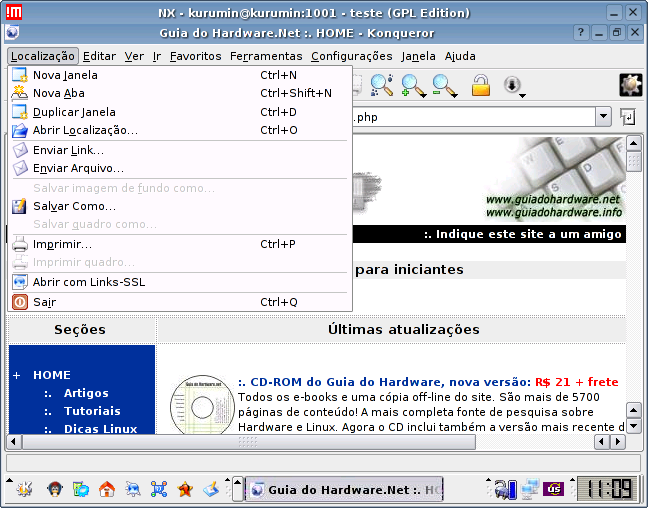This screenshot has width=648, height=508.
Task: Click the go button beside address bar
Action: (628, 117)
